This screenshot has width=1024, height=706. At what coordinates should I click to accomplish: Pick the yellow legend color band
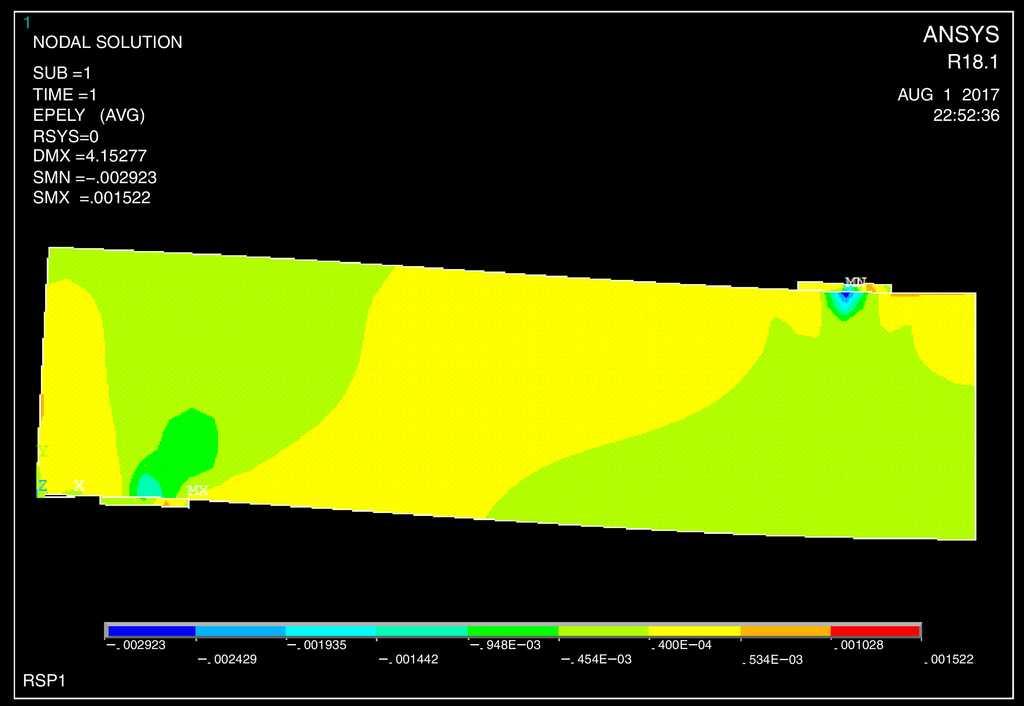pos(694,631)
